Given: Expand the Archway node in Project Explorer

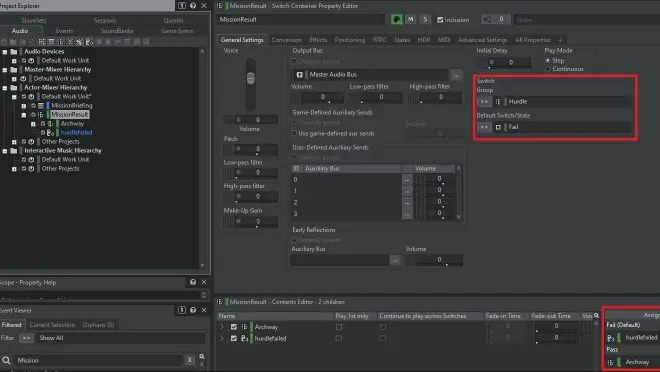Looking at the screenshot, I should pyautogui.click(x=33, y=124).
